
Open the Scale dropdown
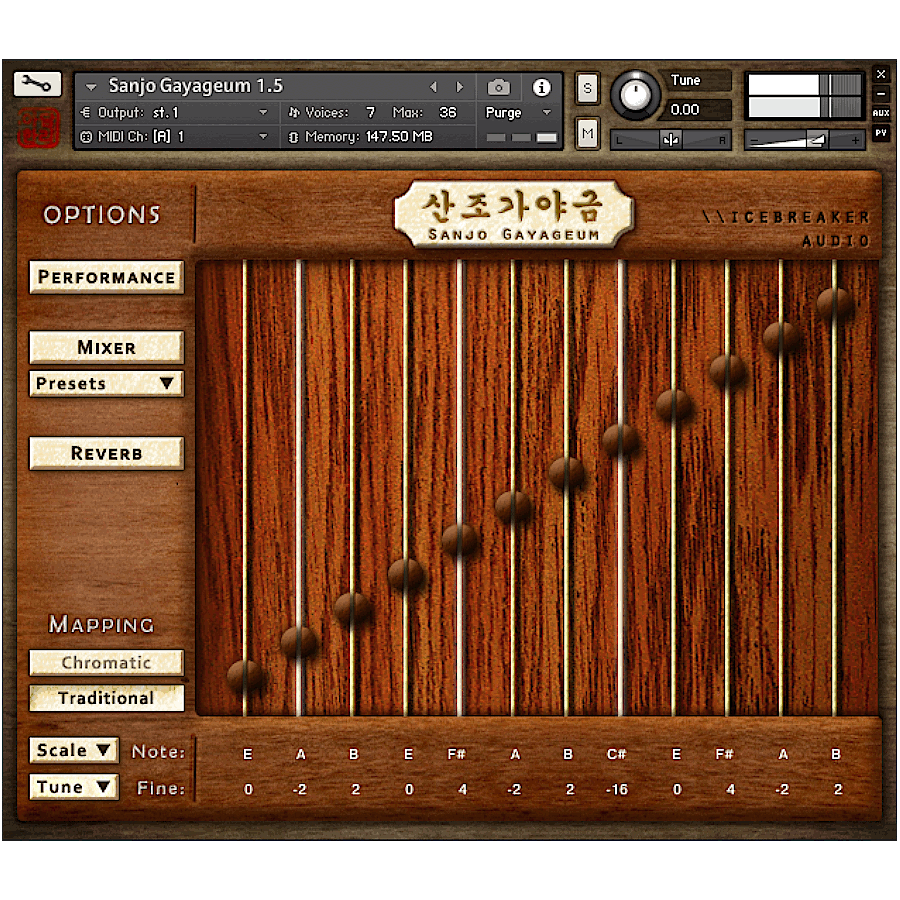tap(73, 750)
